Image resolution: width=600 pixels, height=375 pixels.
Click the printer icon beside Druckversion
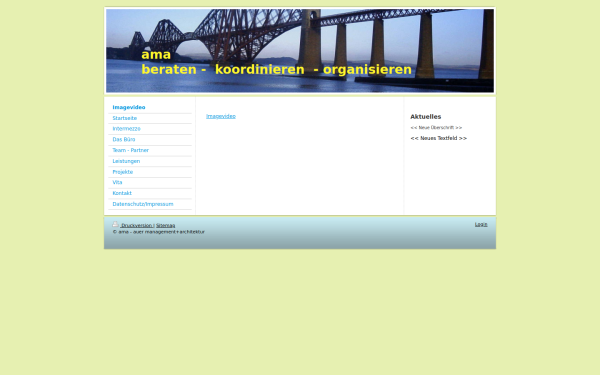tap(115, 224)
